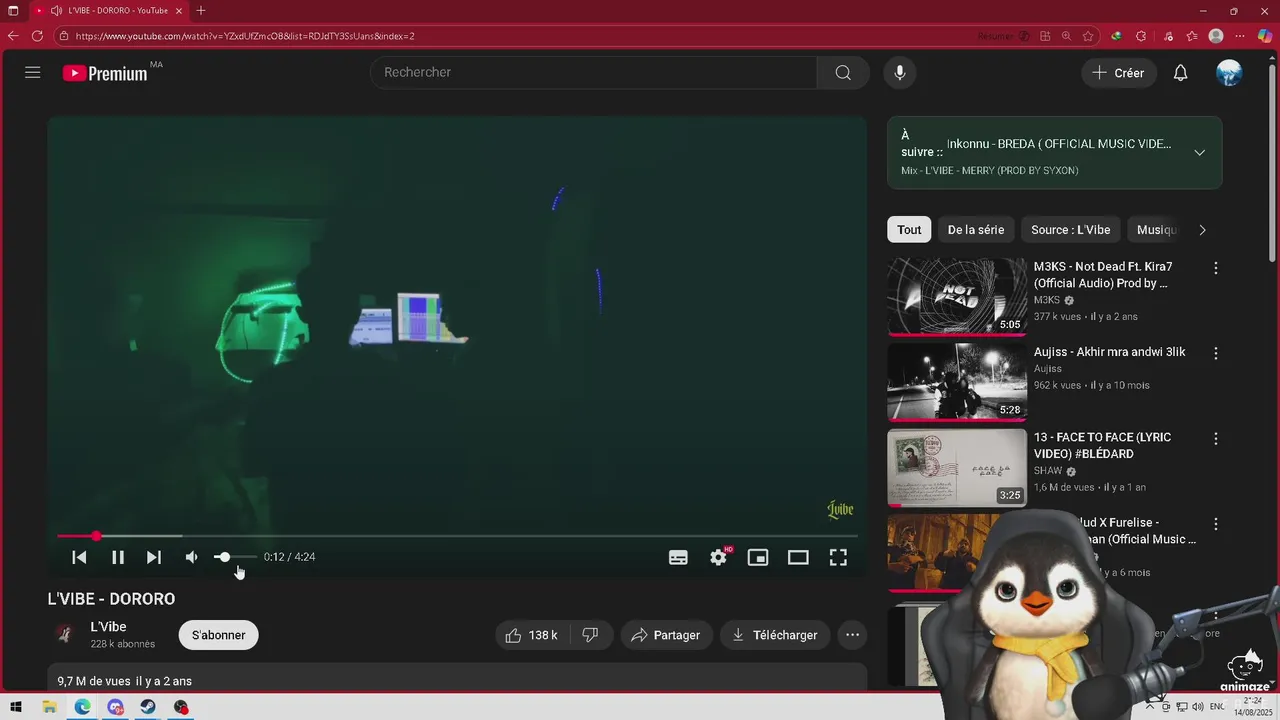The width and height of the screenshot is (1280, 720).
Task: Dislike the DORORO video
Action: [590, 635]
